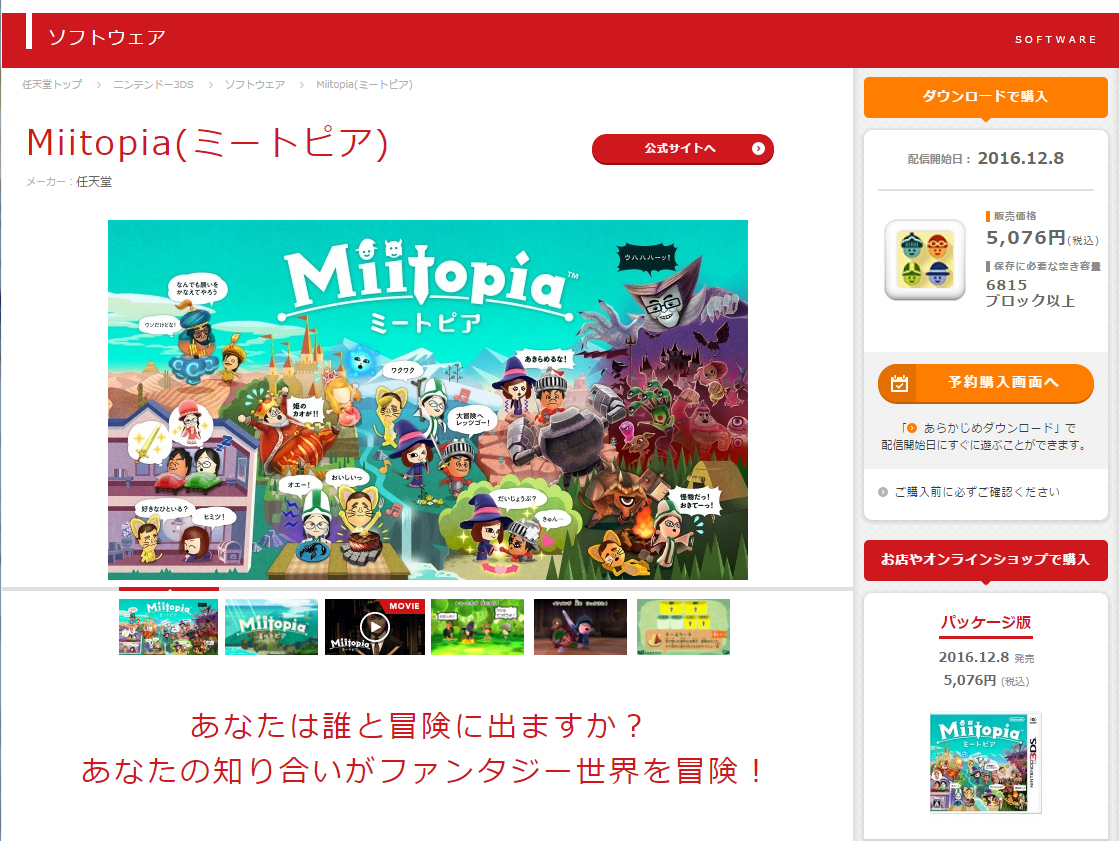
Task: Click the arrow icon on 公式サイトへ button
Action: pyautogui.click(x=758, y=149)
